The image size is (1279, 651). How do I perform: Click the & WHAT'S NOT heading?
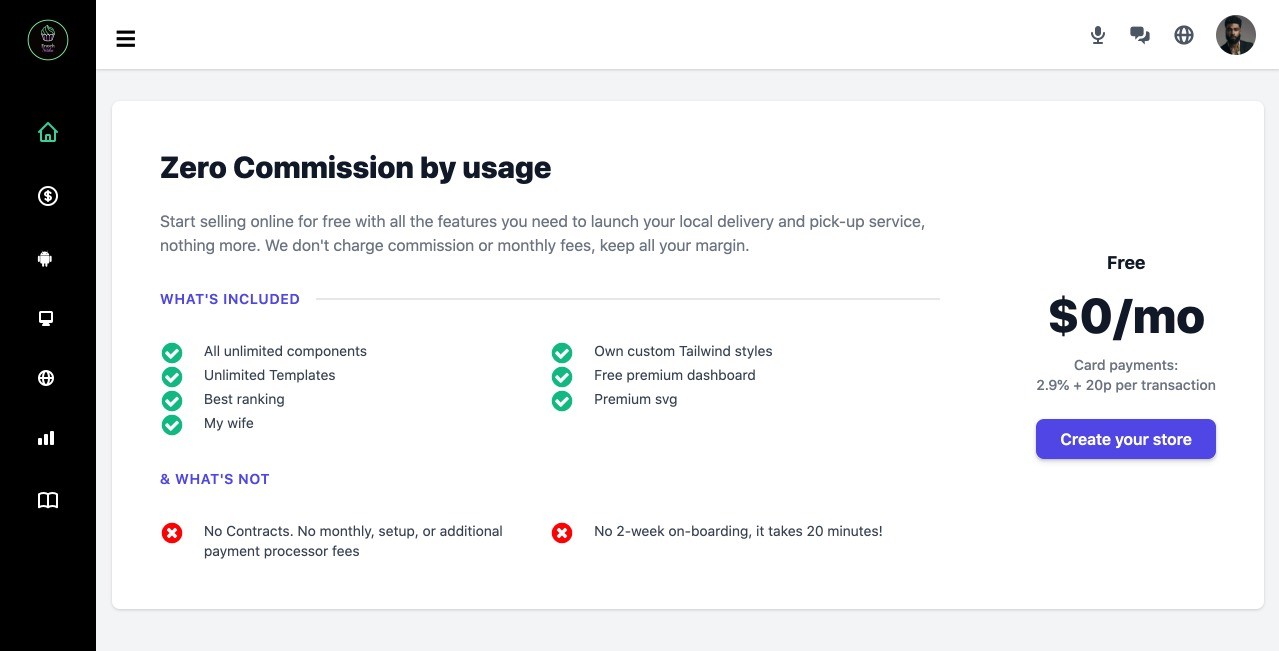coord(214,479)
